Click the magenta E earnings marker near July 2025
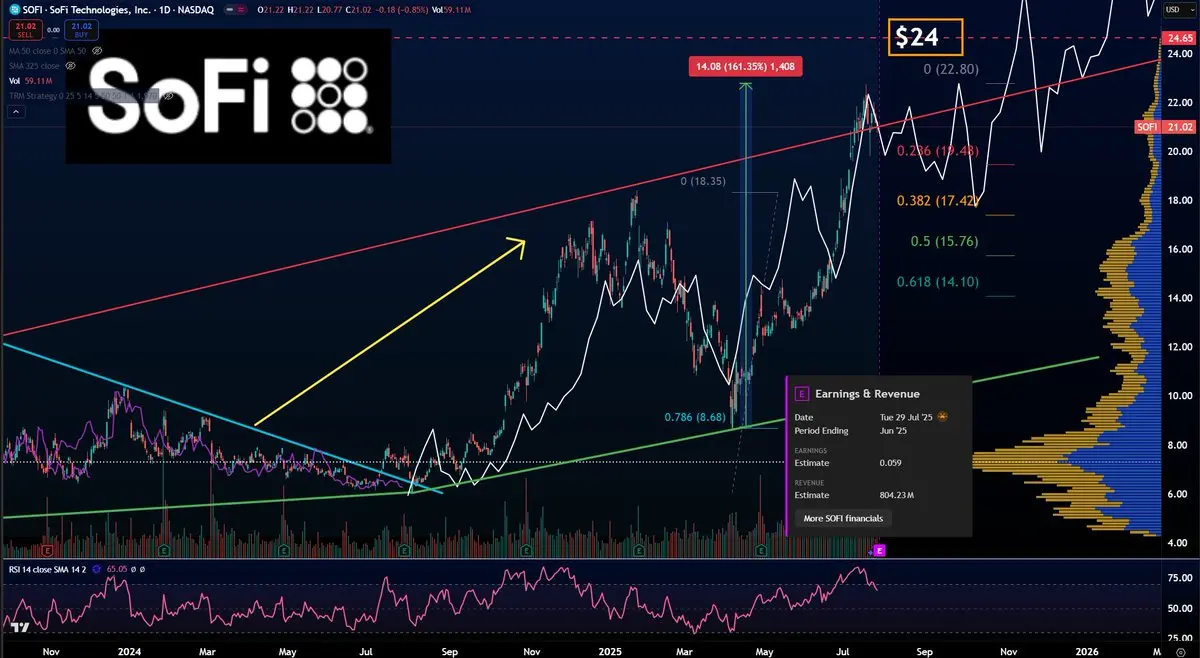This screenshot has height=658, width=1200. [880, 550]
